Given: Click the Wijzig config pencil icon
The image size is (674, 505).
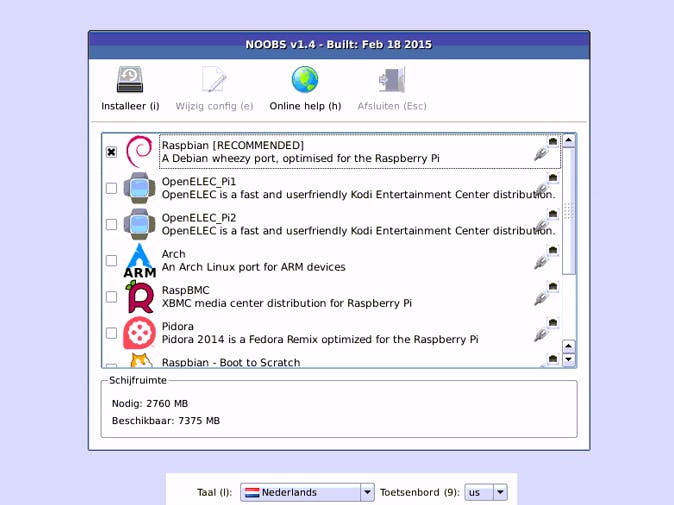Looking at the screenshot, I should pyautogui.click(x=214, y=79).
